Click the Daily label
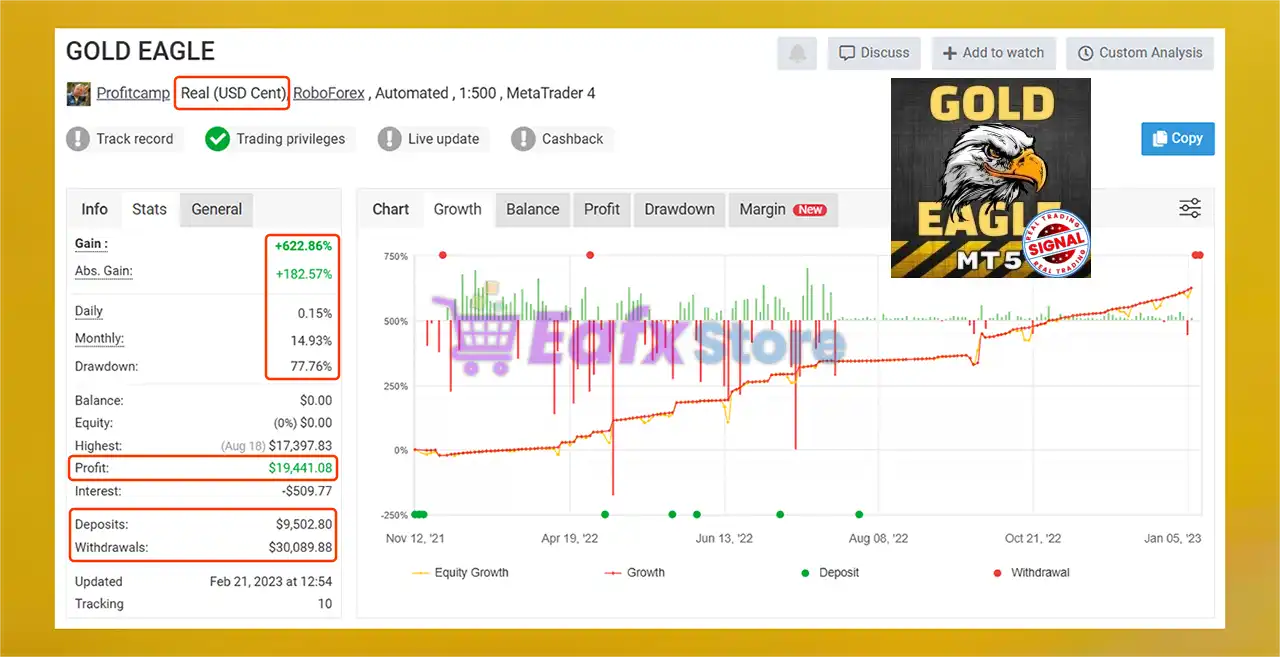This screenshot has height=657, width=1280. click(x=89, y=312)
